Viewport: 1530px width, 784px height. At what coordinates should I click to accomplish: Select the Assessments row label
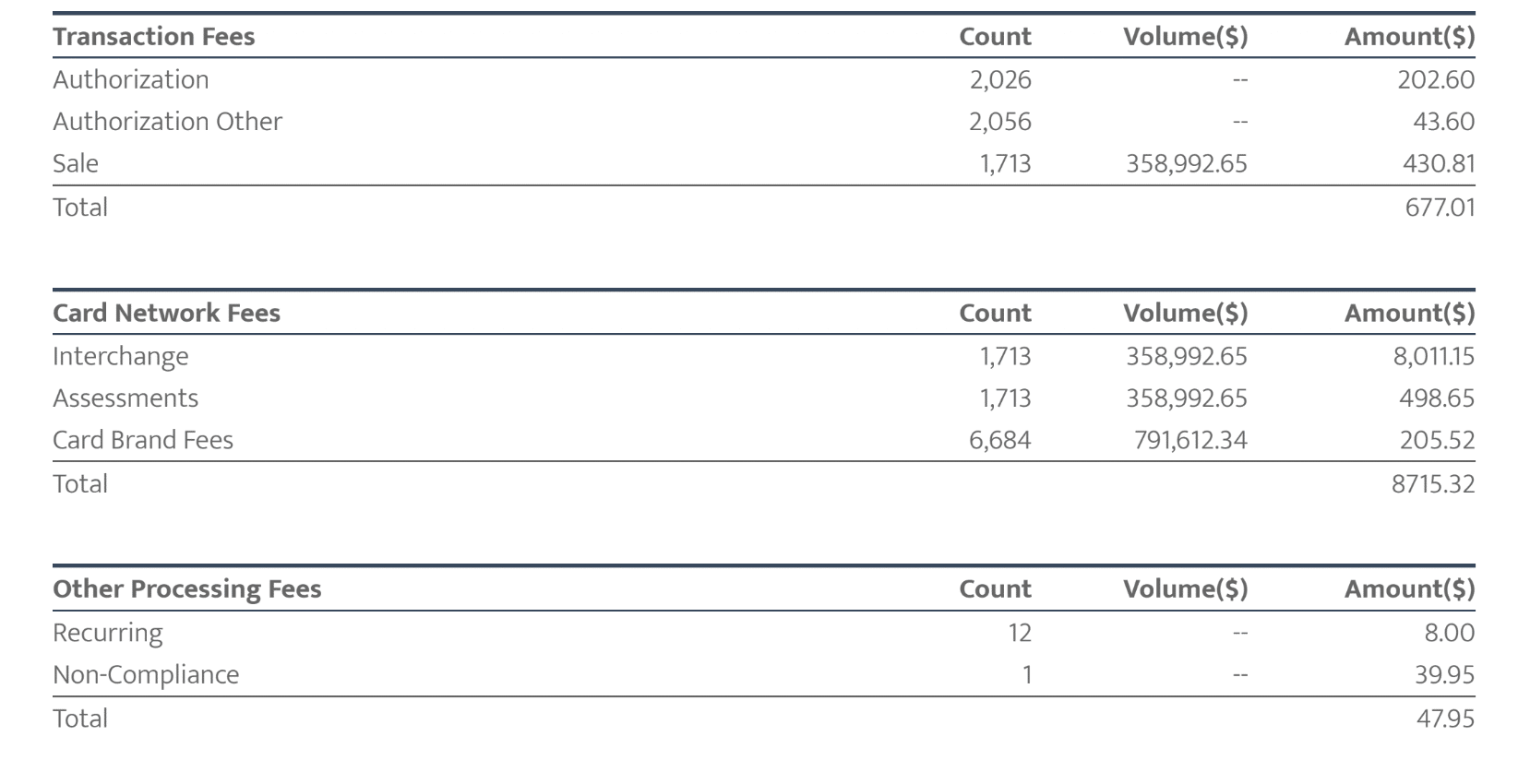tap(126, 398)
